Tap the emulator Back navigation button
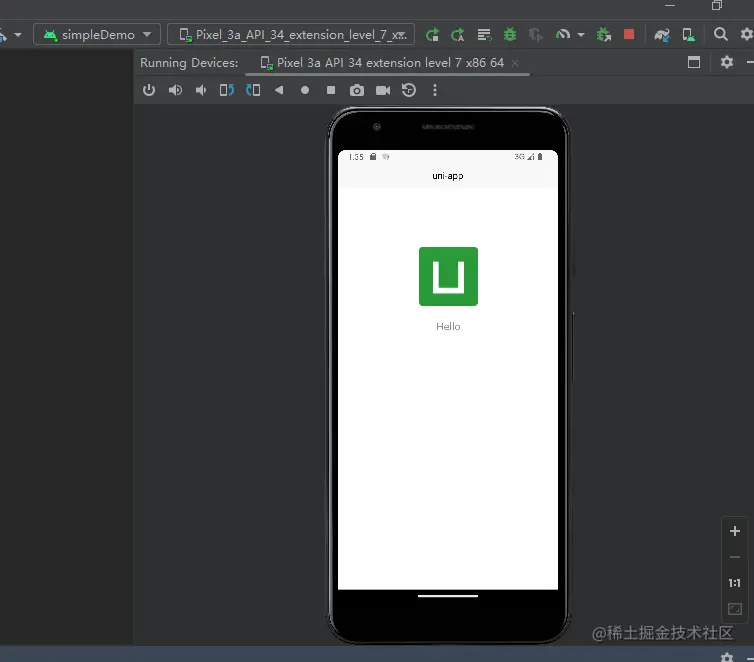 (279, 90)
